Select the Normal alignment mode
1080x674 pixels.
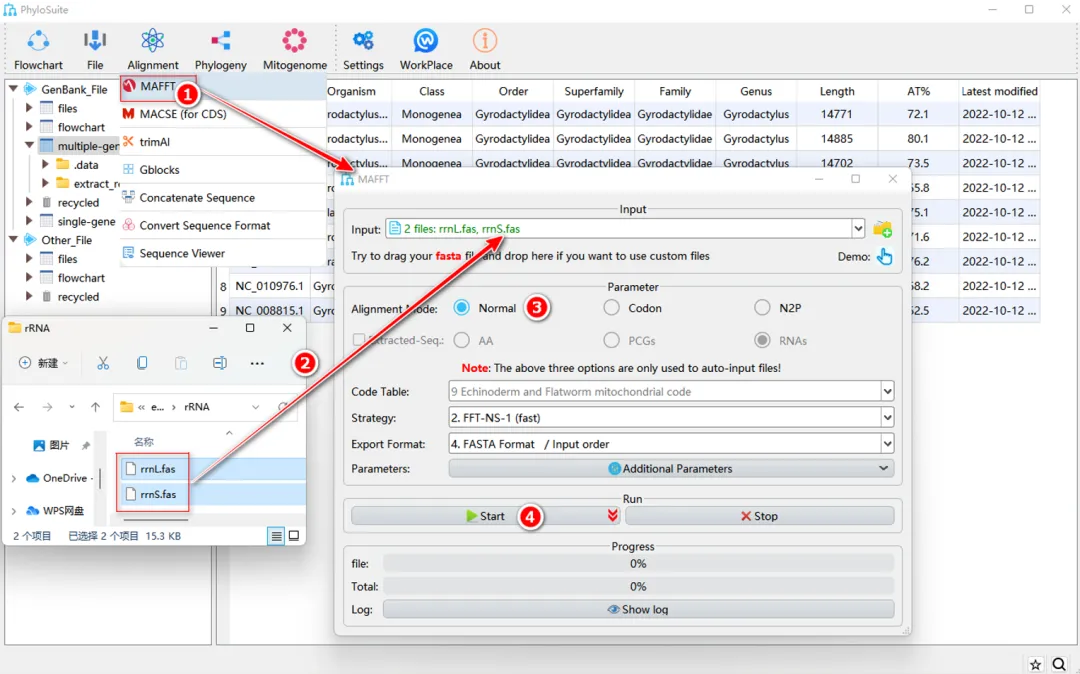pos(461,308)
